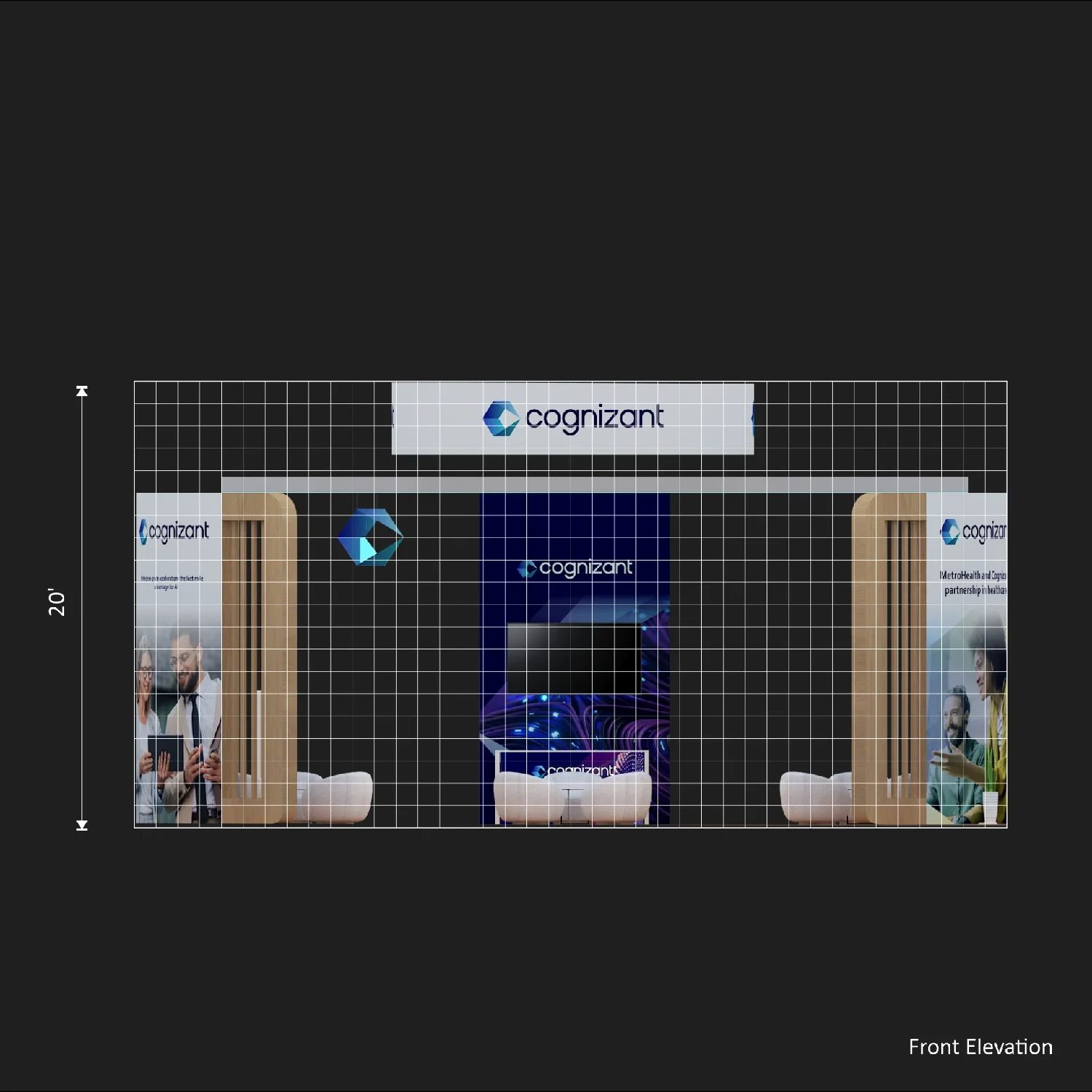Select the hexagon mark on the overhead Cognizant sign
This screenshot has height=1092, width=1092.
coord(501,419)
